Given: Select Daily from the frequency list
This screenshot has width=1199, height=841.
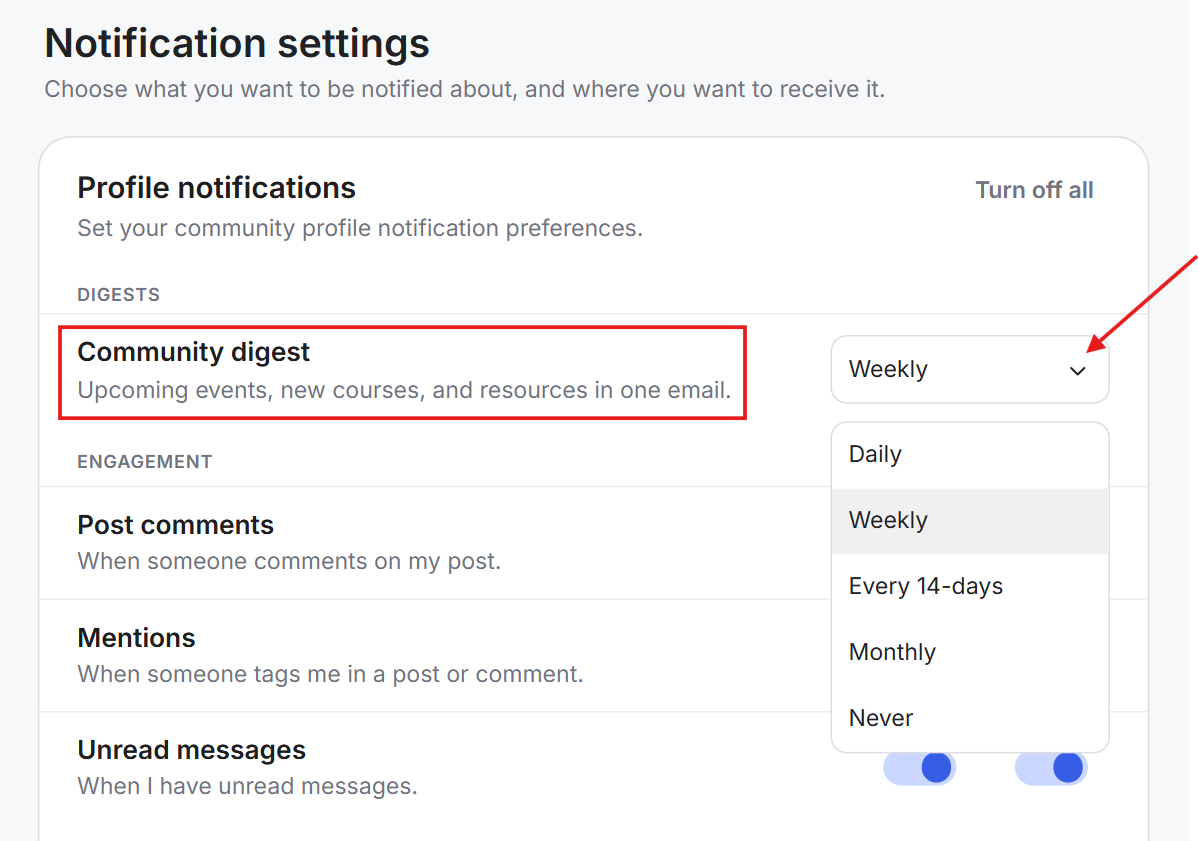Looking at the screenshot, I should pyautogui.click(x=970, y=455).
